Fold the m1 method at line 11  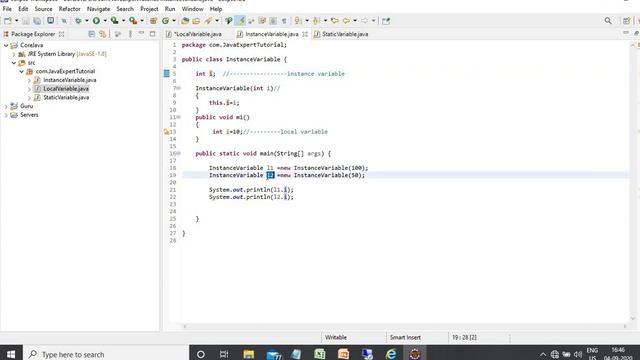179,117
